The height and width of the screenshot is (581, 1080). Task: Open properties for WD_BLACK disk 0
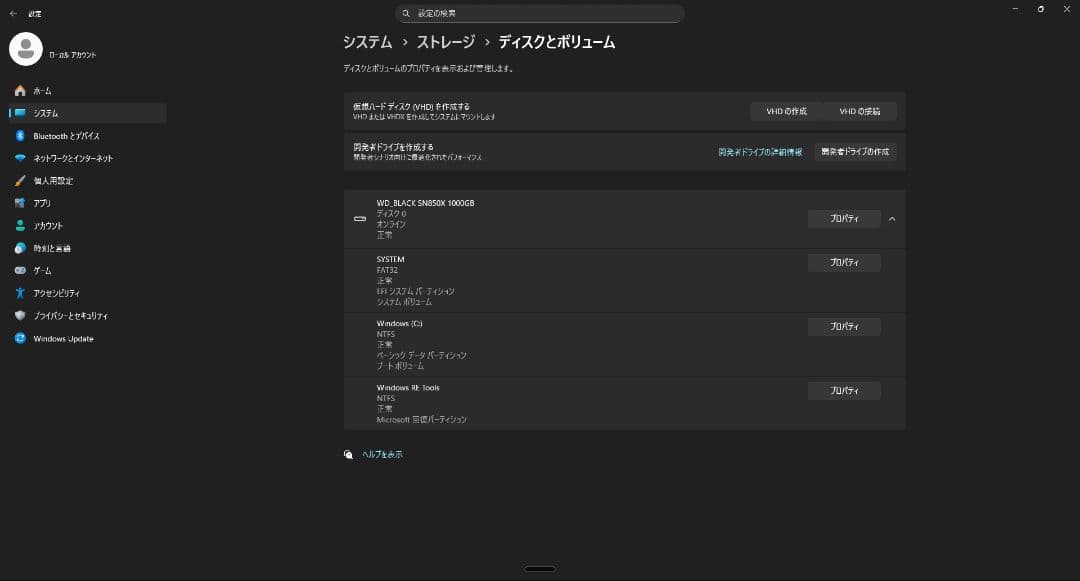(844, 218)
